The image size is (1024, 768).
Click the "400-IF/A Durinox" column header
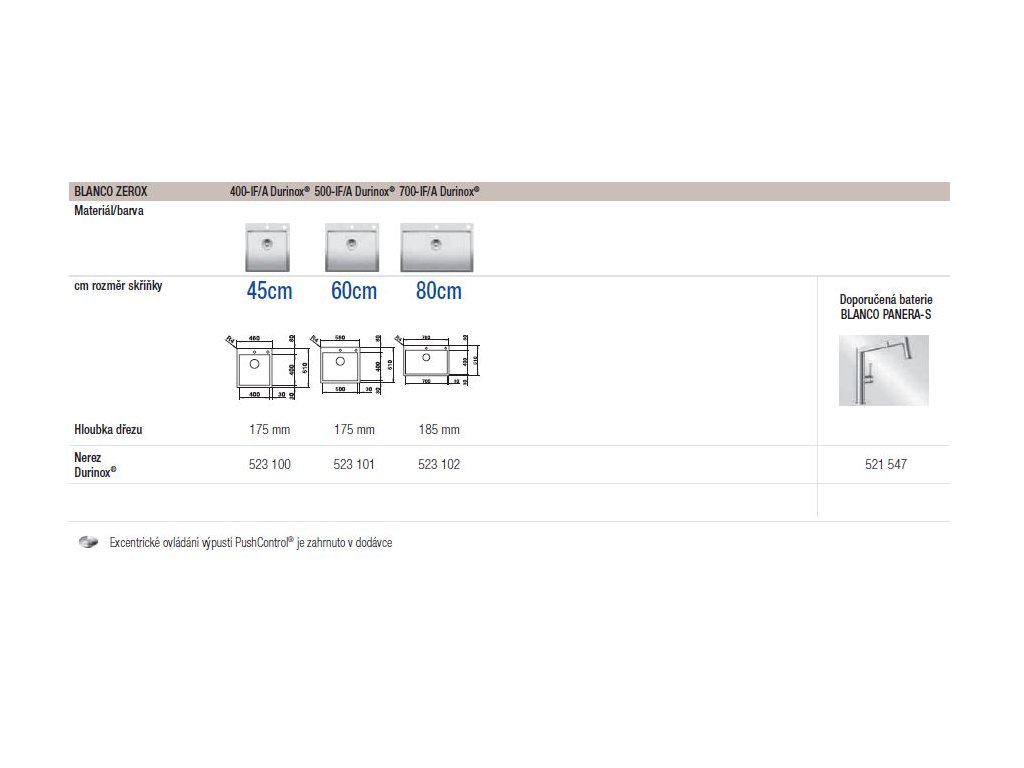coord(269,191)
